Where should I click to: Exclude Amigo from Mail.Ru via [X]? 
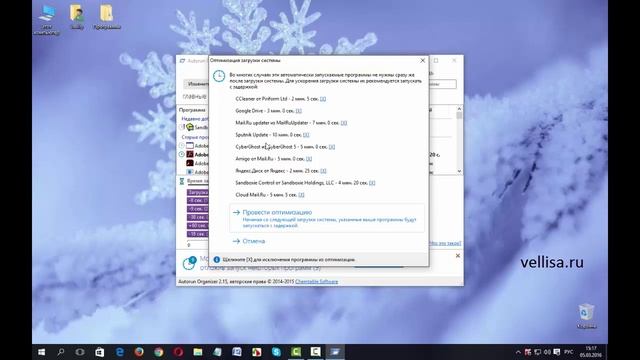(309, 159)
